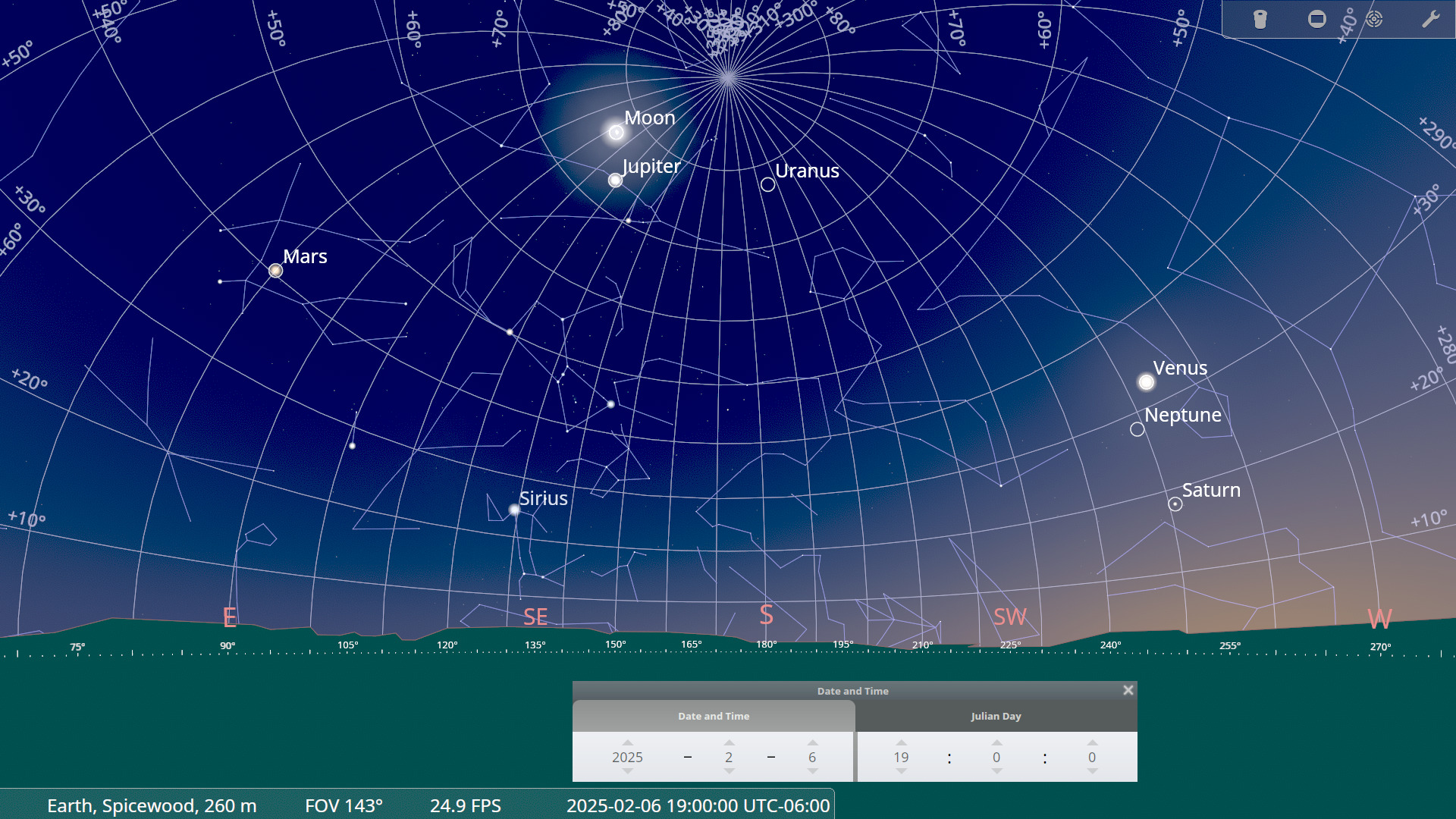Switch to the Julian Day tab
The width and height of the screenshot is (1456, 819).
click(x=996, y=716)
